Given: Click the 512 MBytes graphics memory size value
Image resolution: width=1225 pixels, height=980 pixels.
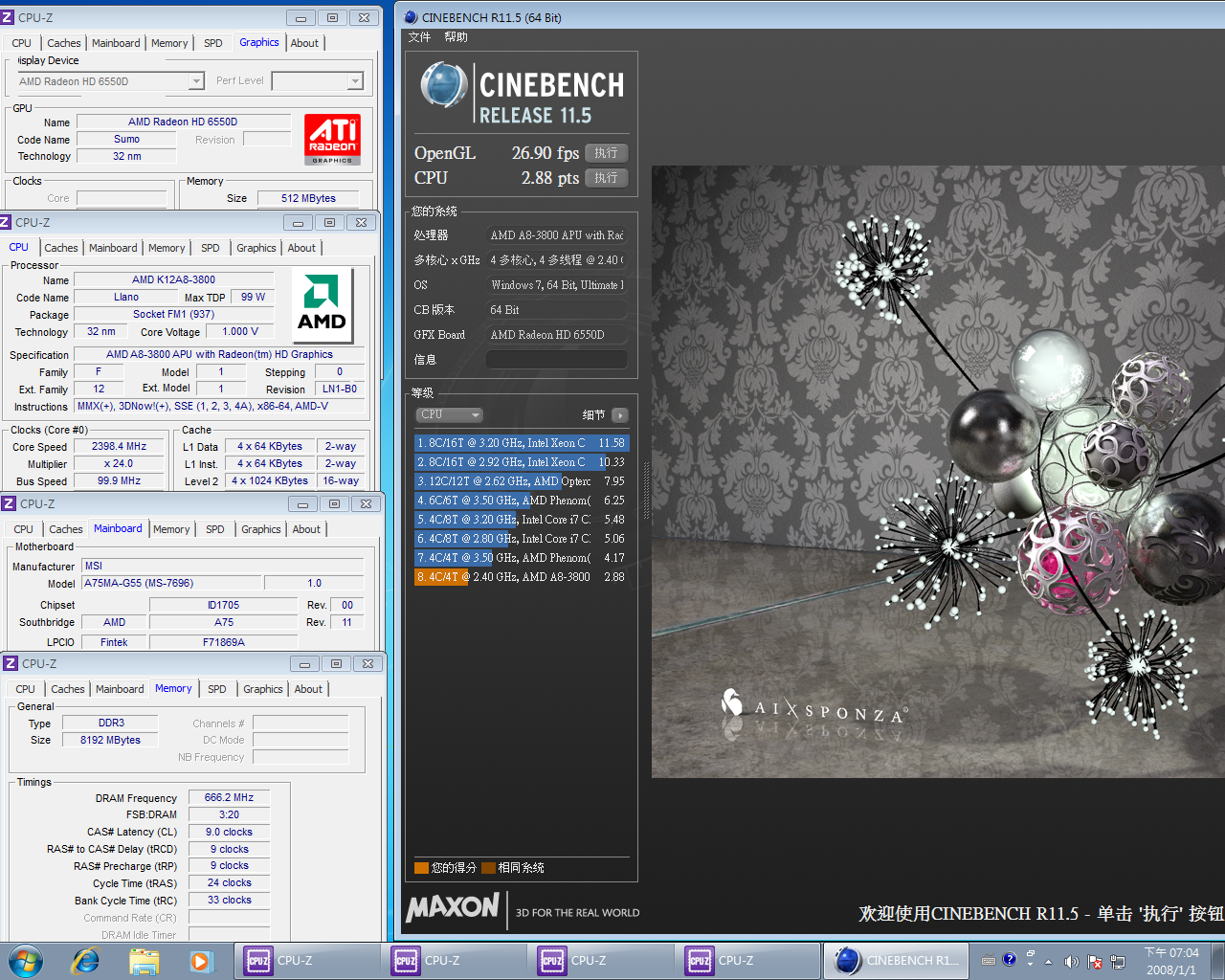Looking at the screenshot, I should click(308, 198).
